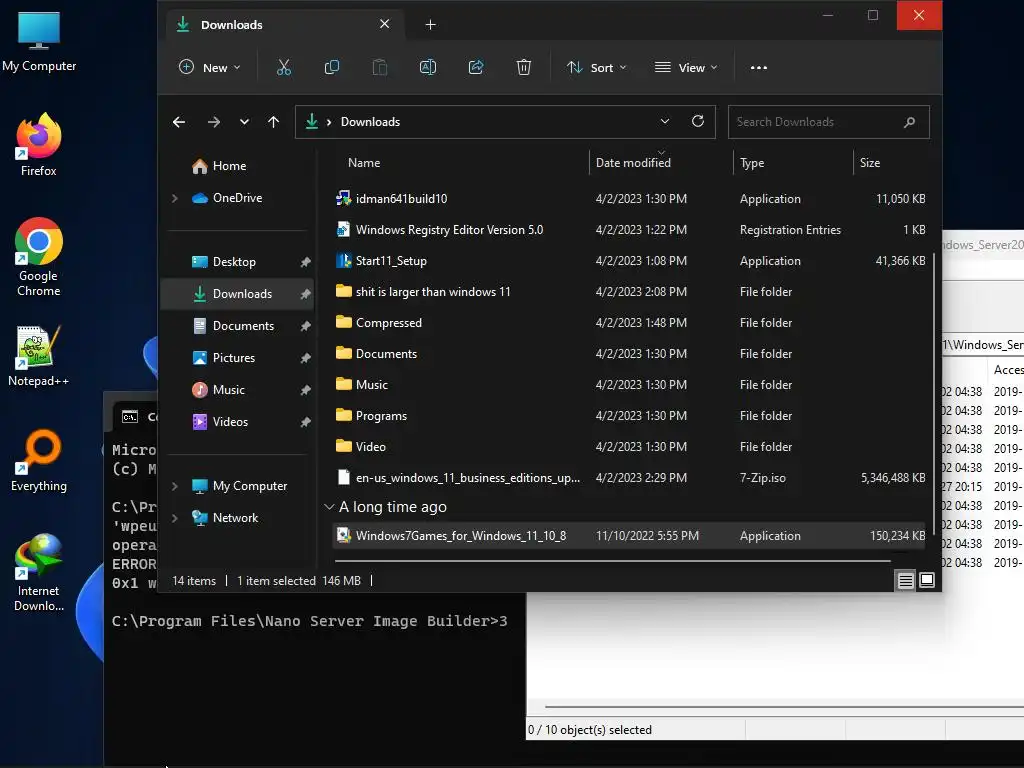Image resolution: width=1024 pixels, height=768 pixels.
Task: Open the Sort dropdown menu
Action: (597, 67)
